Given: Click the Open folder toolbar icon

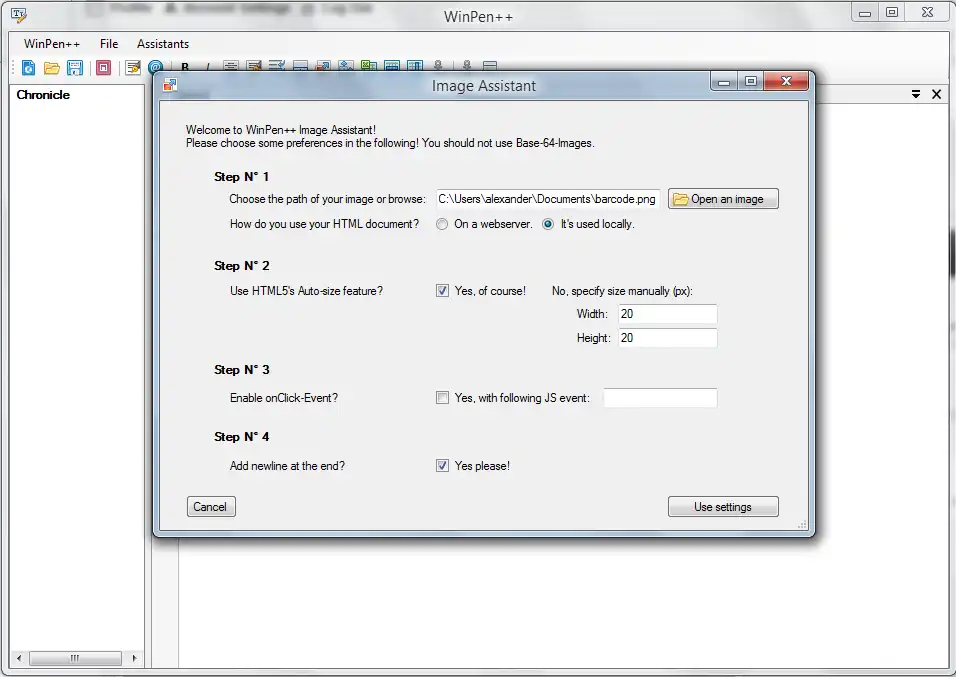Looking at the screenshot, I should pyautogui.click(x=51, y=68).
